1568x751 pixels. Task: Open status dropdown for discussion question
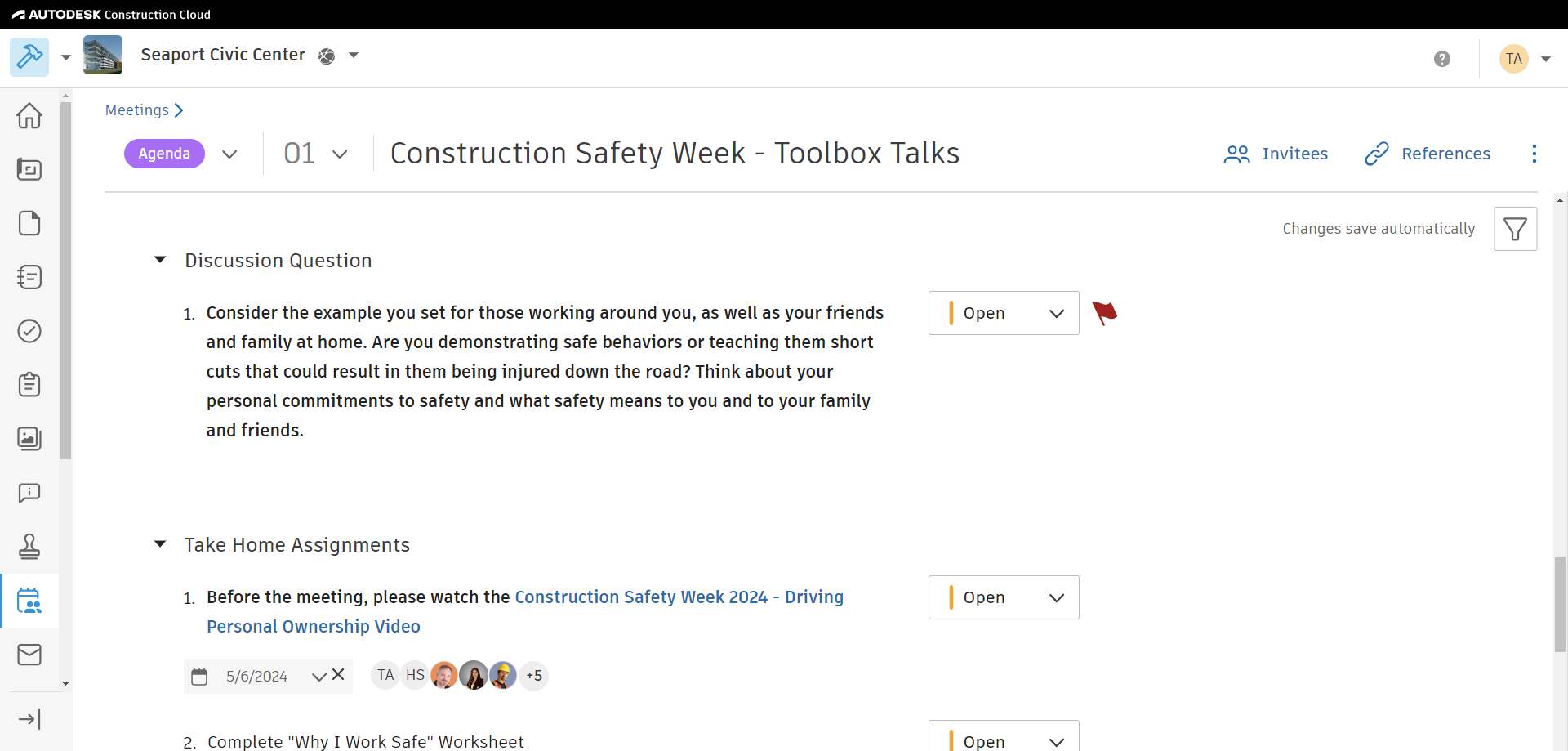1004,313
